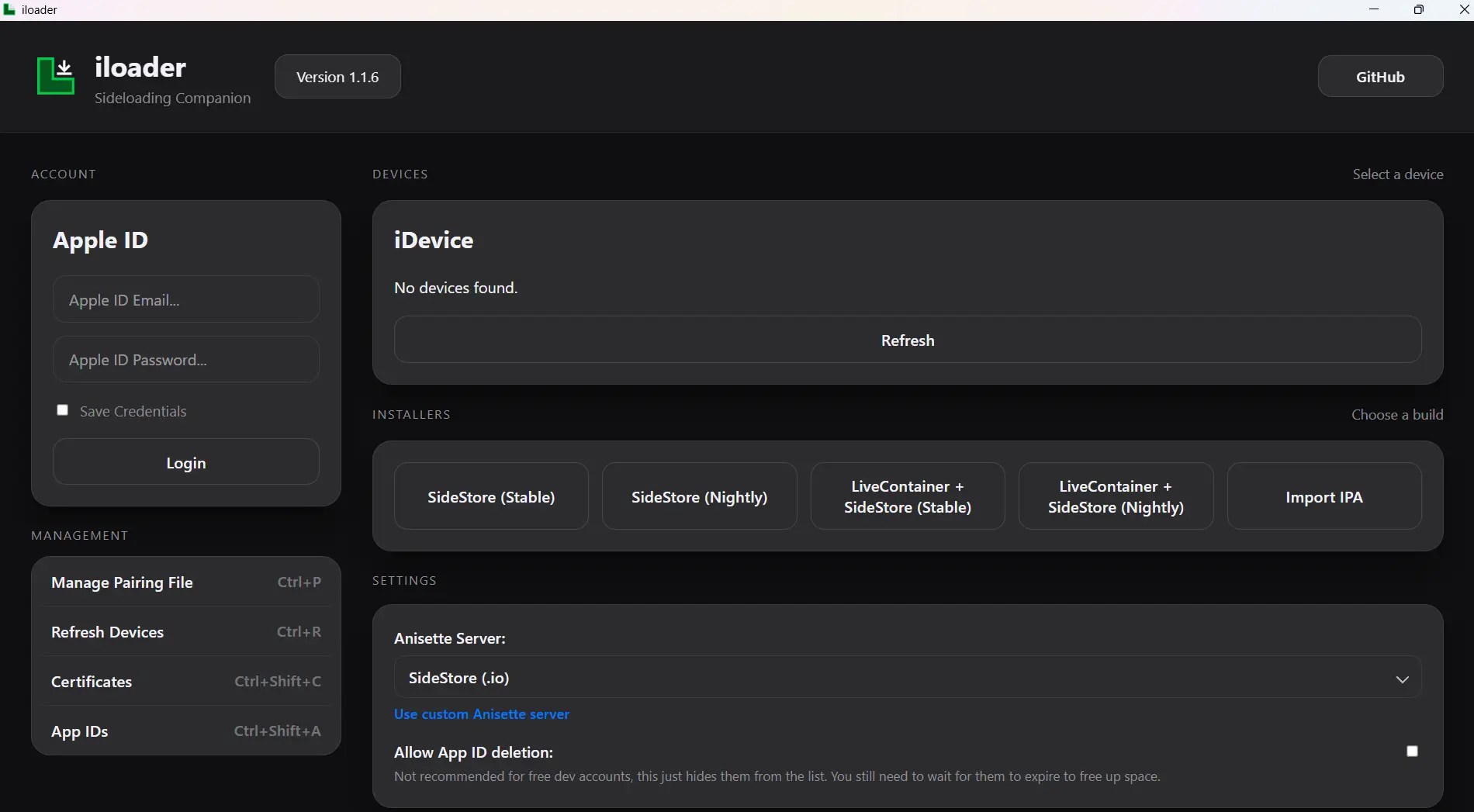The image size is (1474, 812).
Task: Click the INSTALLERS section label
Action: (x=411, y=414)
